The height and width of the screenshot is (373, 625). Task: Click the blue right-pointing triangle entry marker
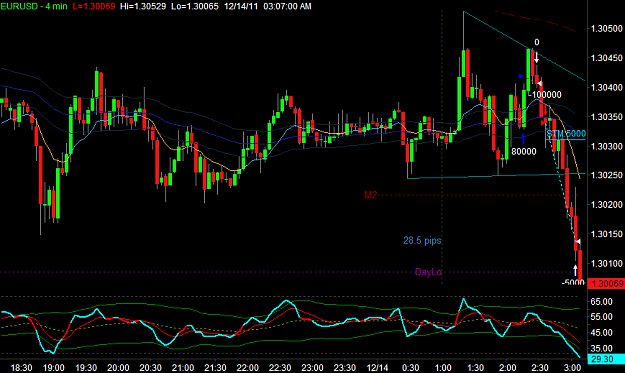[x=521, y=76]
